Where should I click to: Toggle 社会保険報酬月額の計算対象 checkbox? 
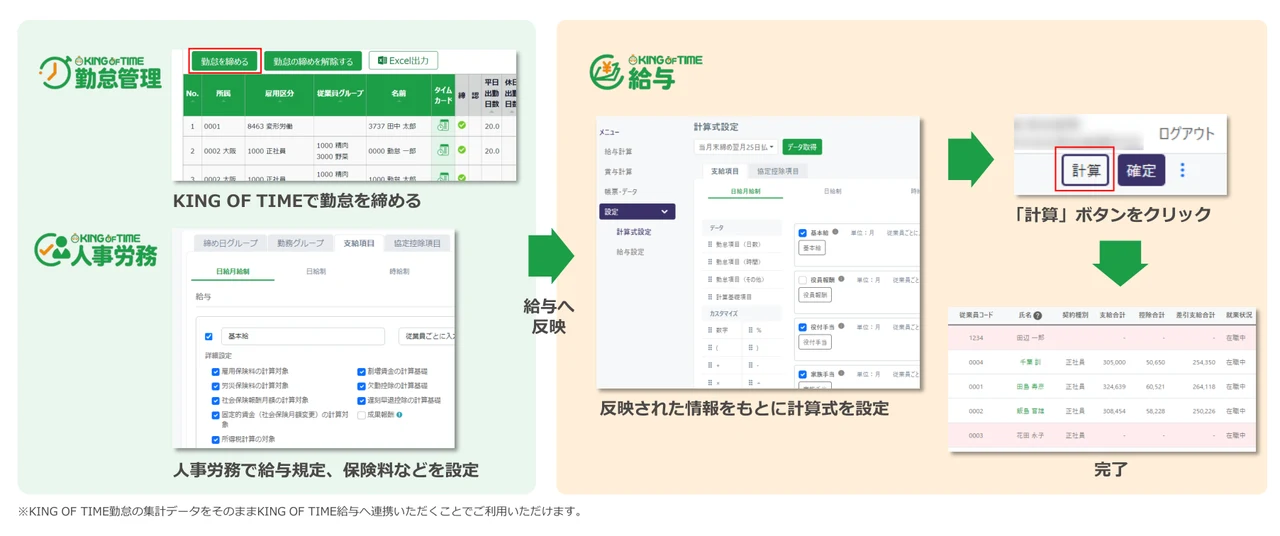point(215,400)
